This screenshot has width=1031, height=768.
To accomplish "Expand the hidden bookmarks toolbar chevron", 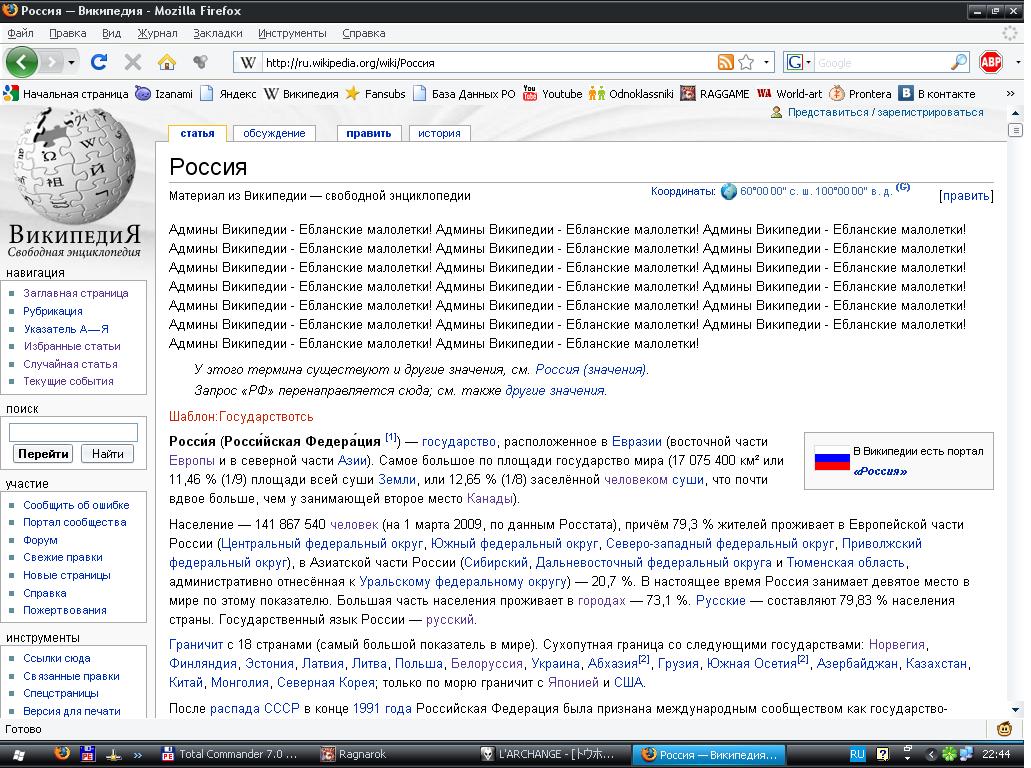I will coord(1015,94).
